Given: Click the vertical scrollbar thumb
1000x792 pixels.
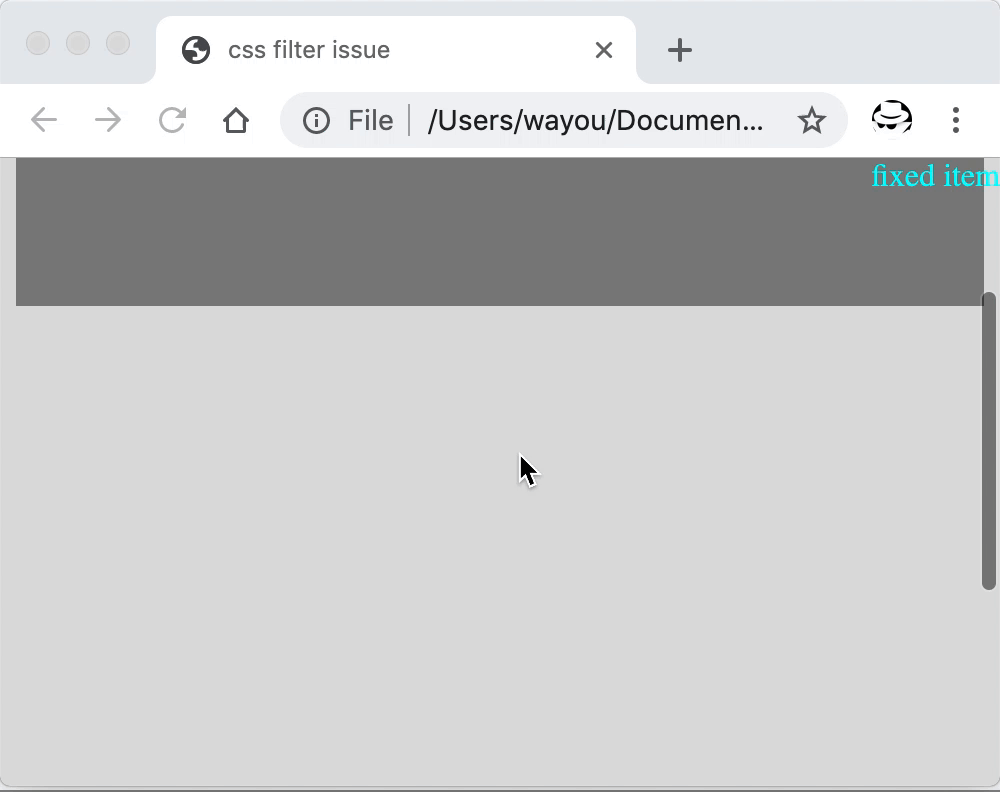Looking at the screenshot, I should click(989, 441).
